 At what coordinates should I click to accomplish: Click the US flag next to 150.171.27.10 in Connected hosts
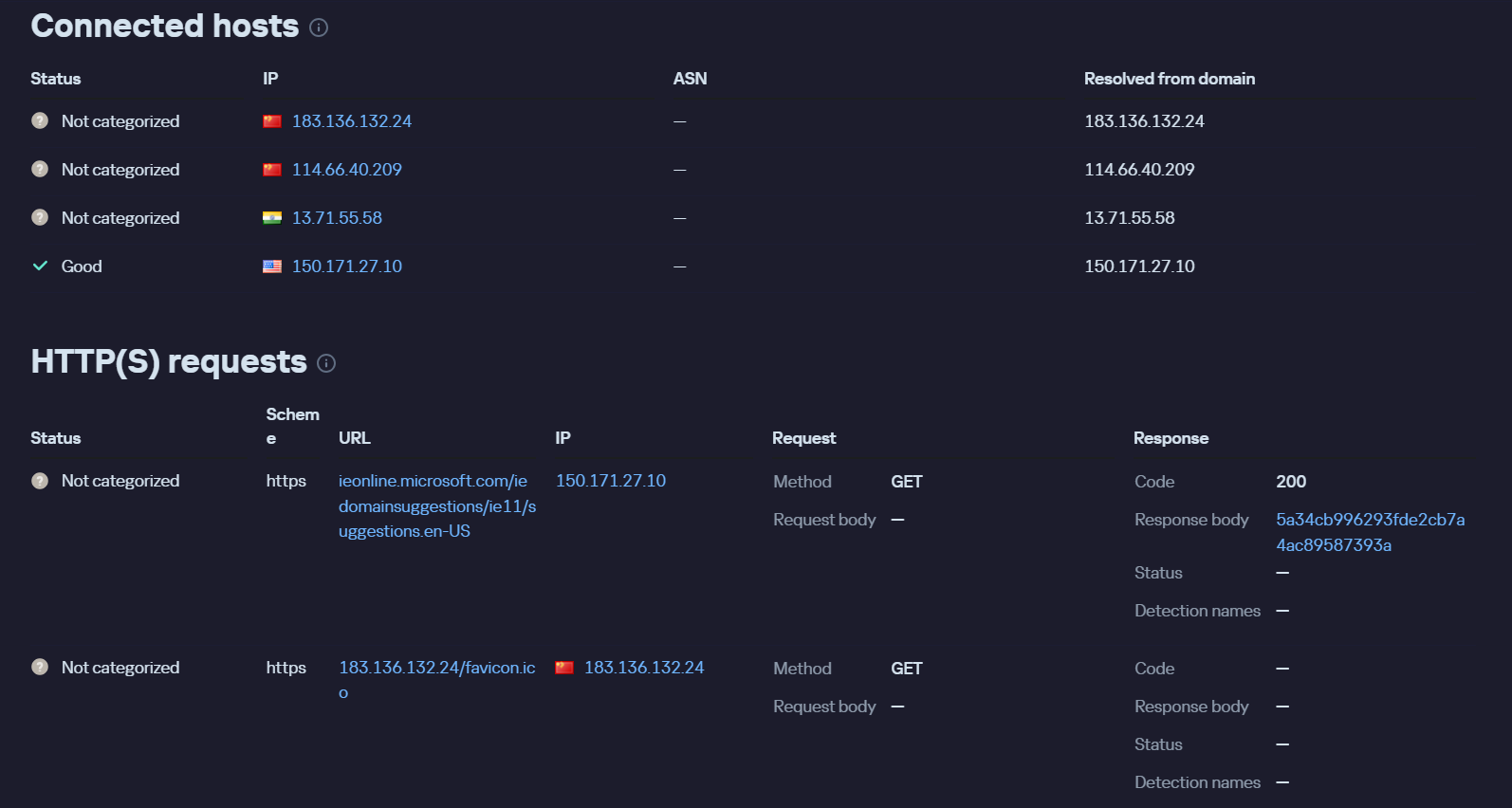(x=272, y=266)
